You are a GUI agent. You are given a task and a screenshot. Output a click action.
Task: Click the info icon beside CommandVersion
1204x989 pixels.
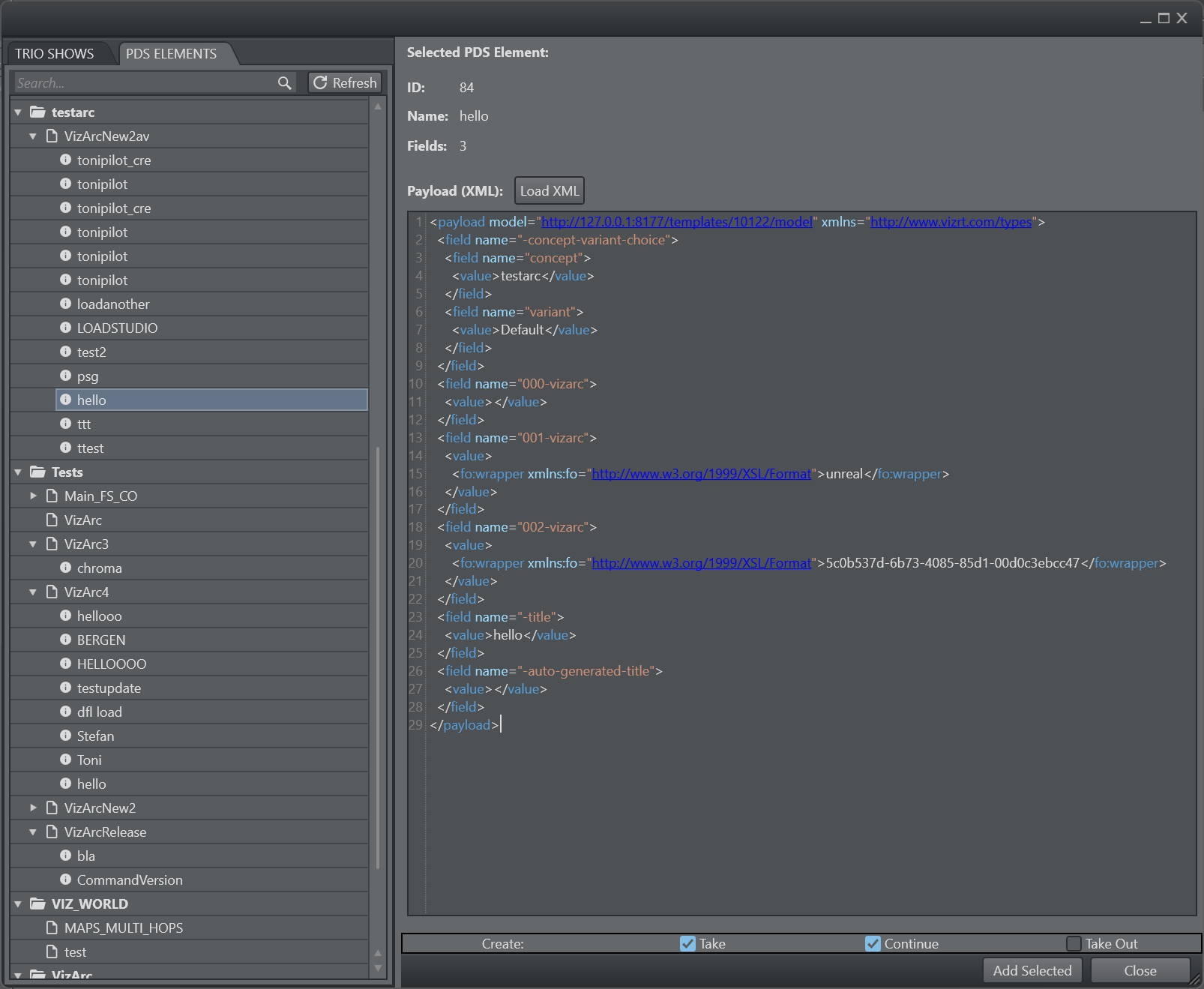(66, 880)
